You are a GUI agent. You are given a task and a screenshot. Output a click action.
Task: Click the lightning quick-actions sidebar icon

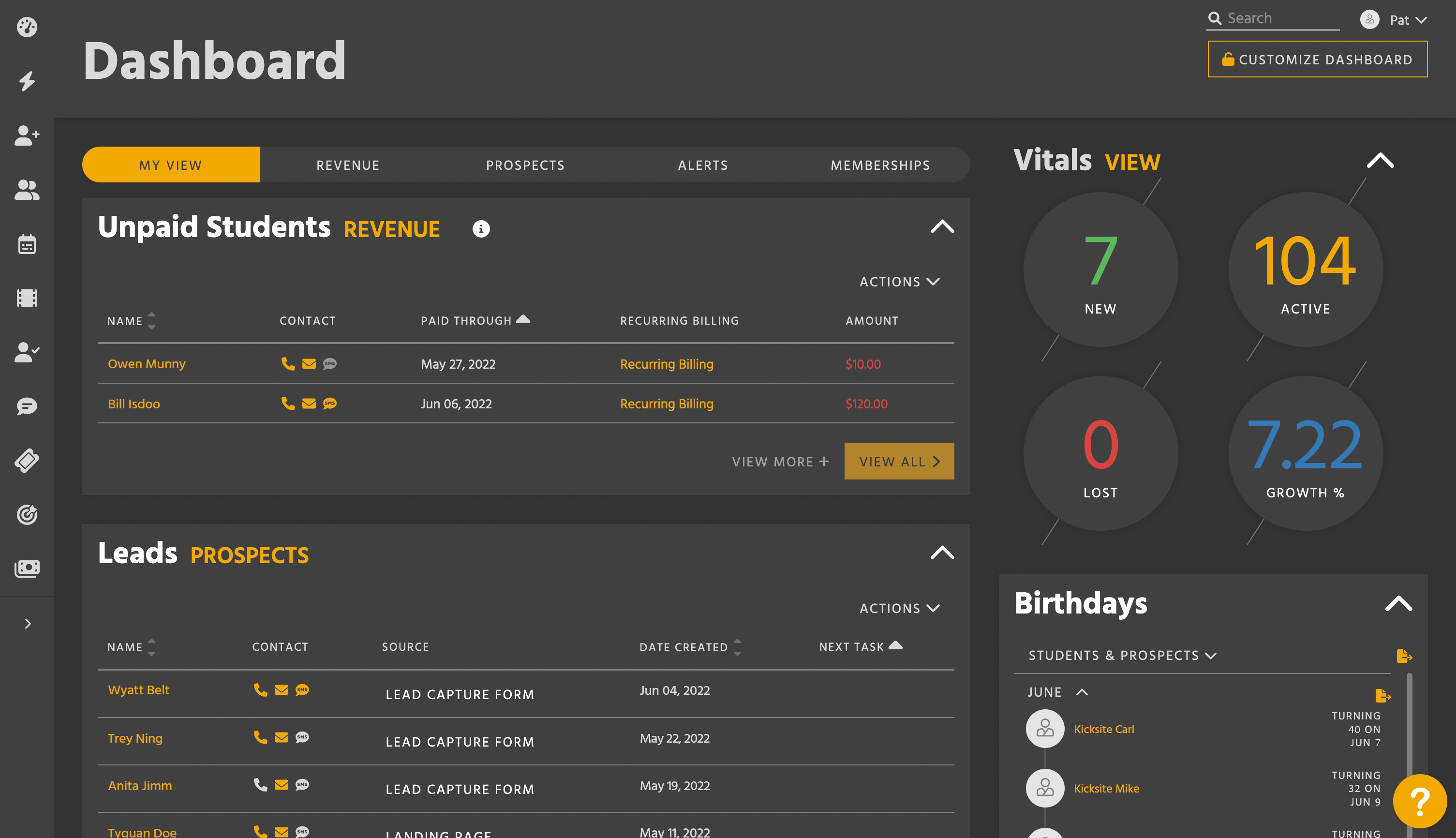(27, 82)
